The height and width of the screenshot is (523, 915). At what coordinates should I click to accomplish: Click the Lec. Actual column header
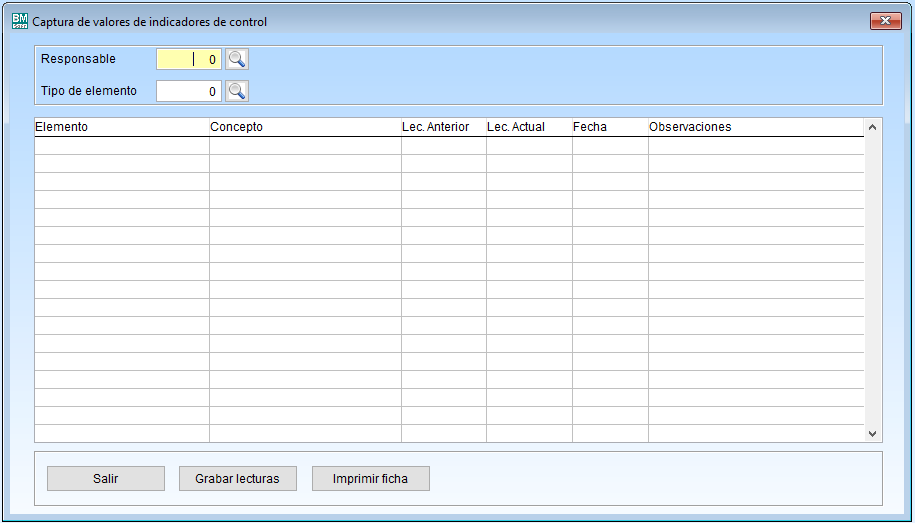[x=528, y=127]
